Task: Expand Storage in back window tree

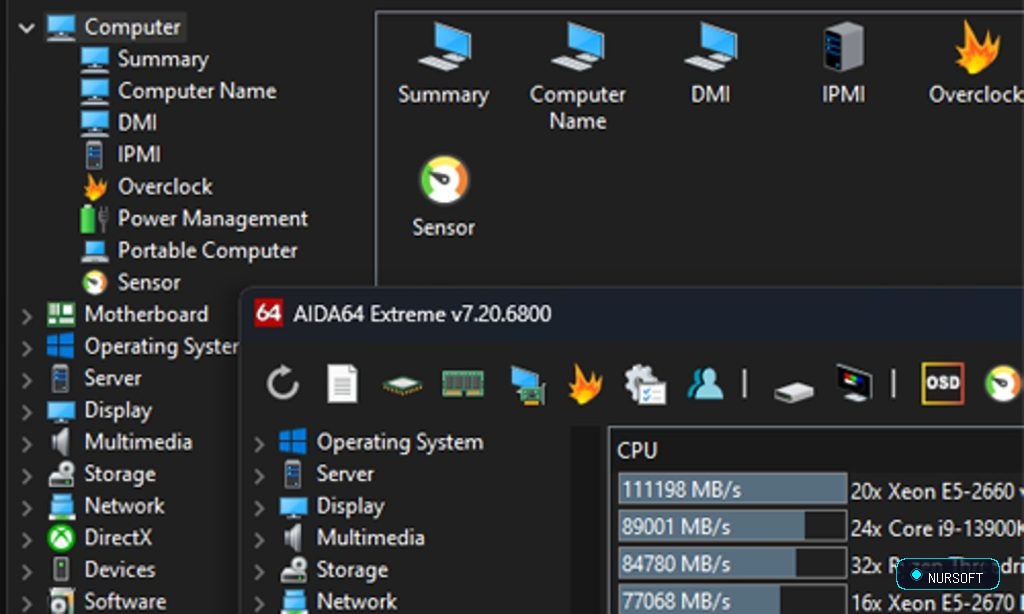Action: coord(26,476)
